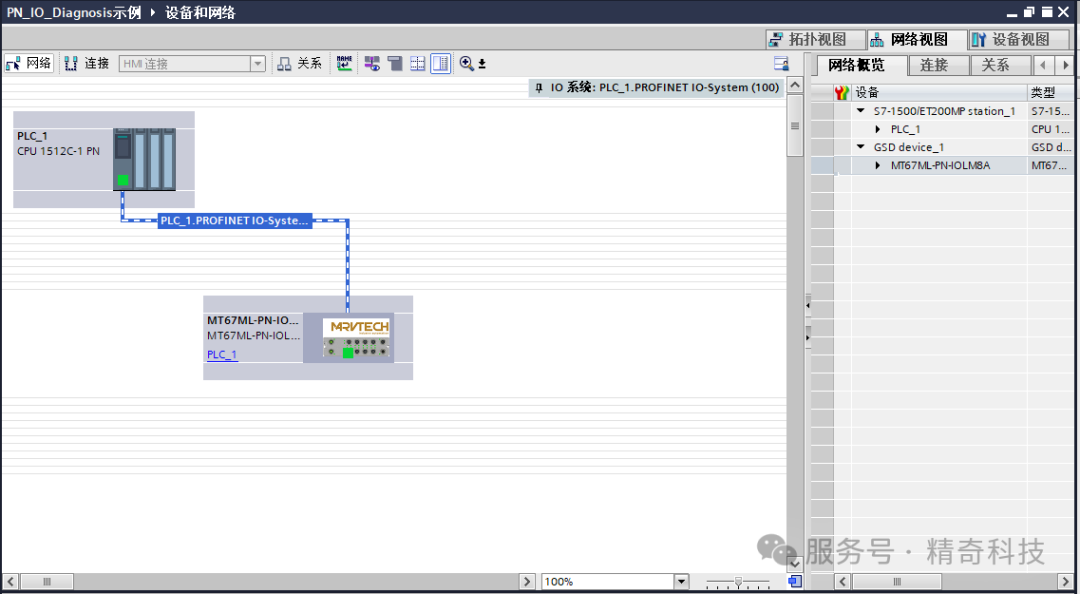Viewport: 1080px width, 594px height.
Task: Switch to 拓扑视图 (Topology view) tab
Action: [808, 39]
